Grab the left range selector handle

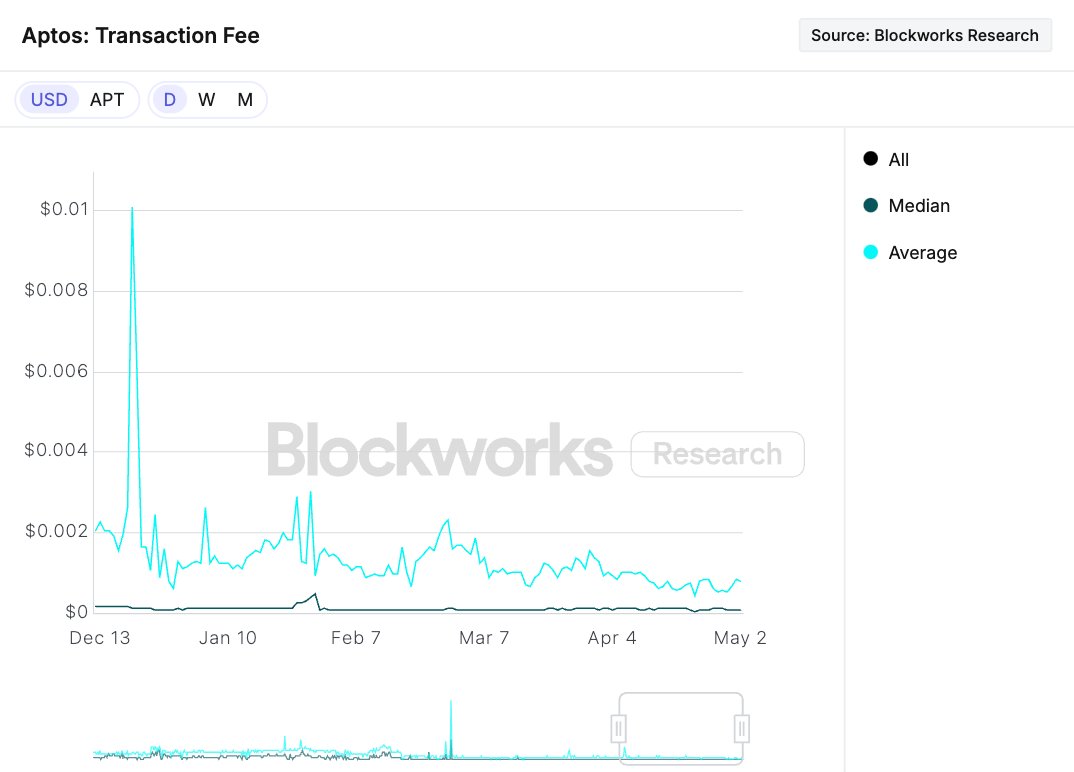619,728
